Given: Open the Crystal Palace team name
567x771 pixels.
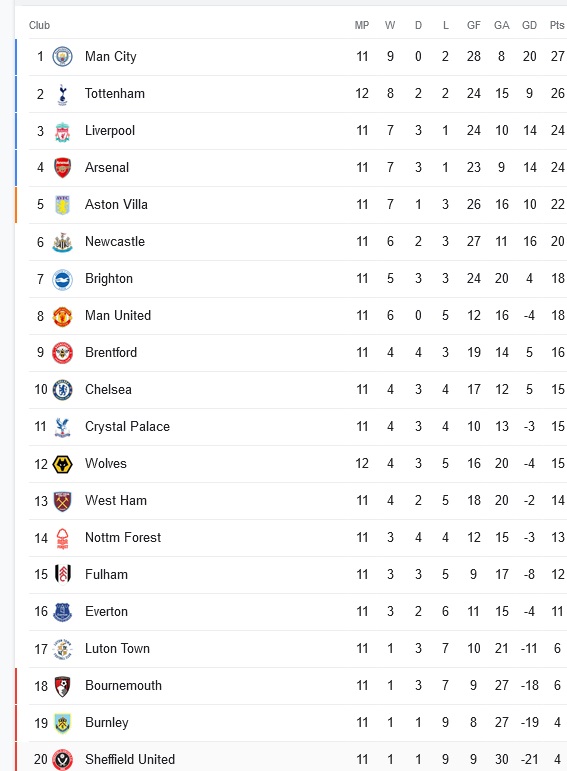Looking at the screenshot, I should 127,426.
